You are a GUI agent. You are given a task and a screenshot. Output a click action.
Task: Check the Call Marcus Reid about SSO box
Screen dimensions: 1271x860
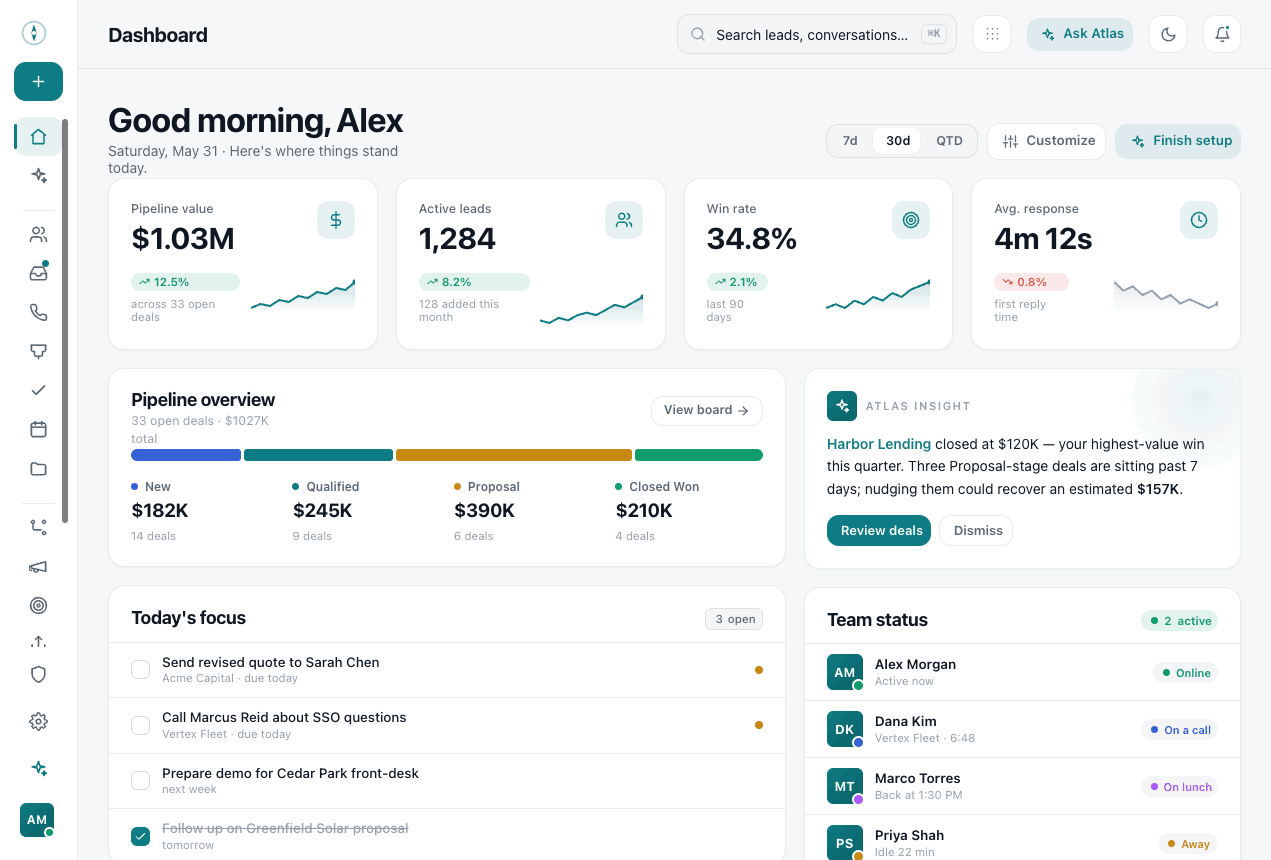coord(141,725)
